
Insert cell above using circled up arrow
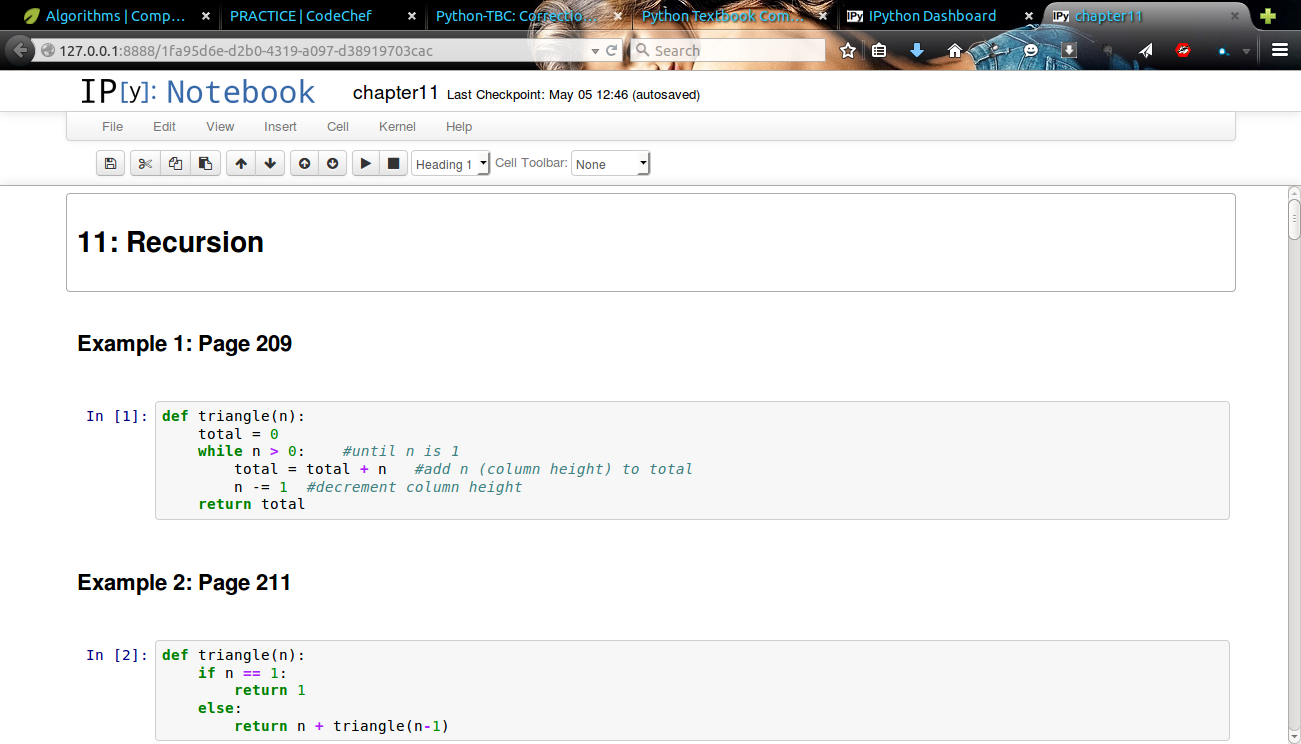(x=304, y=164)
